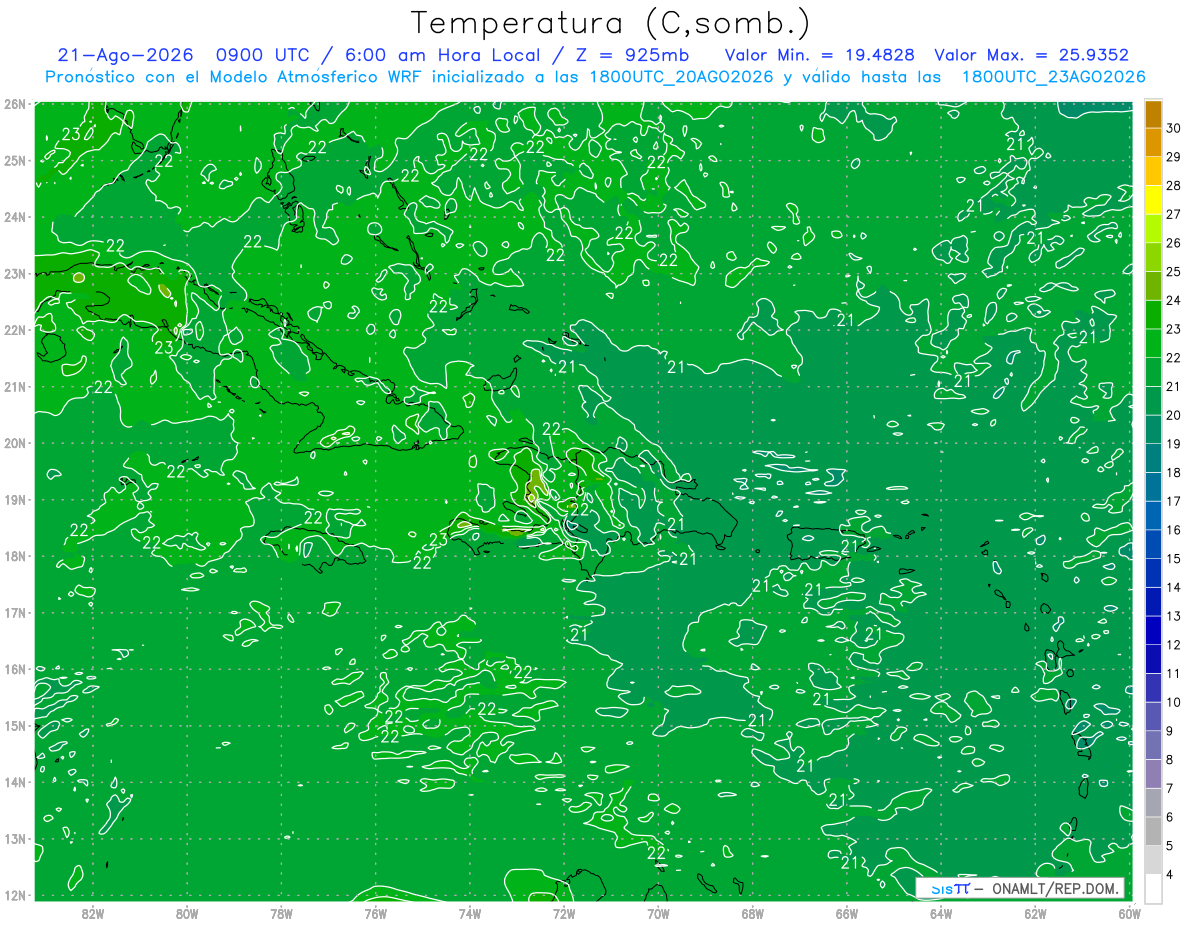Click the "22N" latitude label
The height and width of the screenshot is (927, 1200).
14,330
